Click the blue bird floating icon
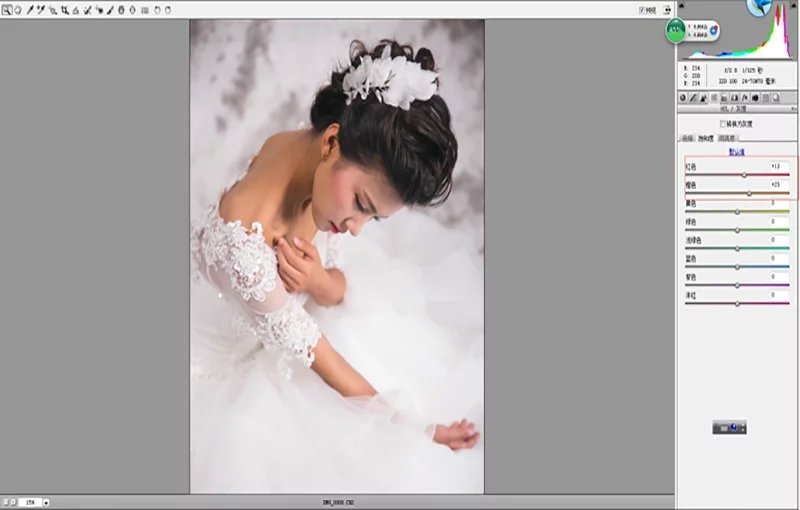 (759, 7)
